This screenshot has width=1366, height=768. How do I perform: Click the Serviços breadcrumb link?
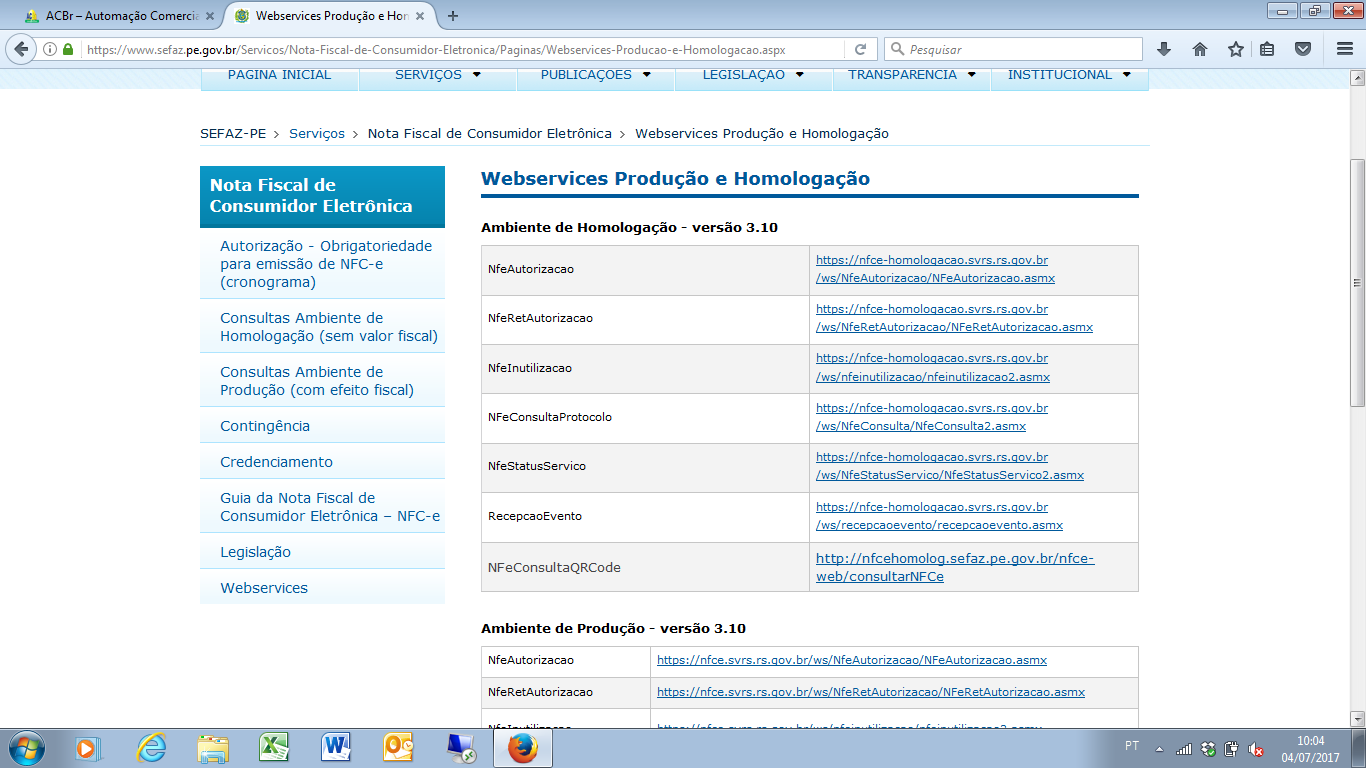317,134
